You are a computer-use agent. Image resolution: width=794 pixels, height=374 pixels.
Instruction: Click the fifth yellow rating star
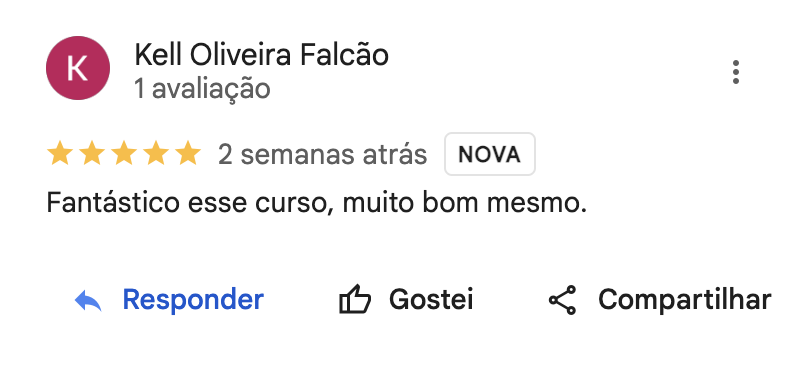pos(188,153)
